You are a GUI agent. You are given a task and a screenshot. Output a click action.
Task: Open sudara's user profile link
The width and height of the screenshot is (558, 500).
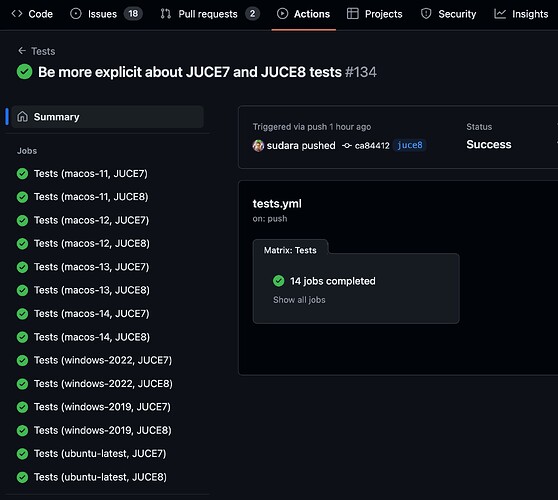[283, 145]
